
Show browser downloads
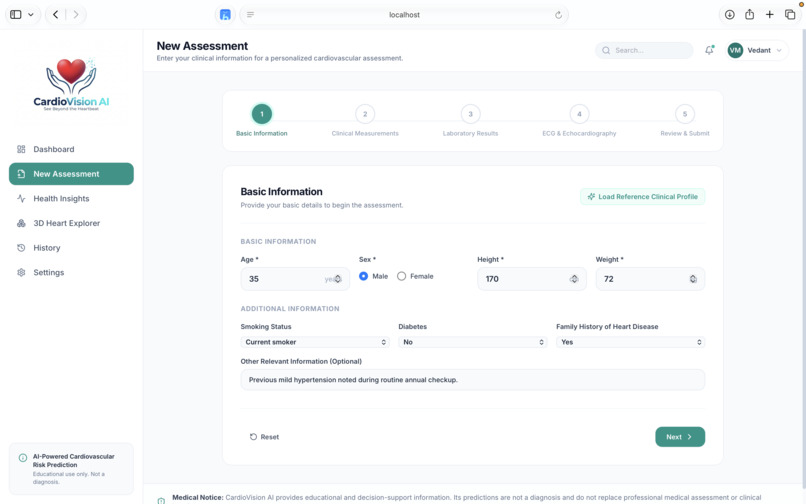(x=729, y=14)
